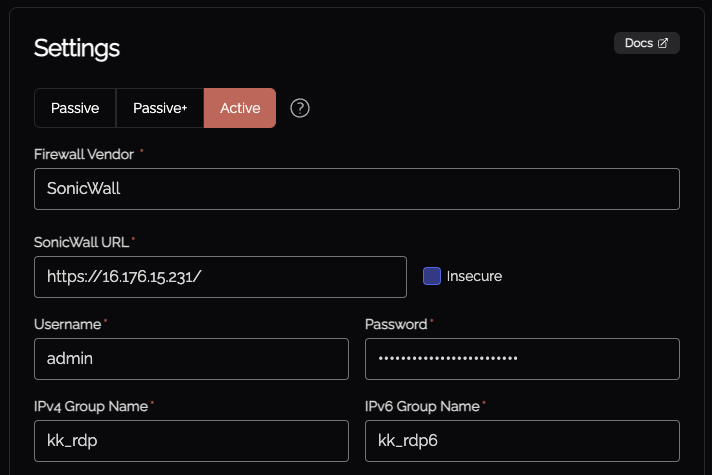This screenshot has width=712, height=475.
Task: Edit the kk_rdp6 IPv6 group field
Action: click(522, 441)
